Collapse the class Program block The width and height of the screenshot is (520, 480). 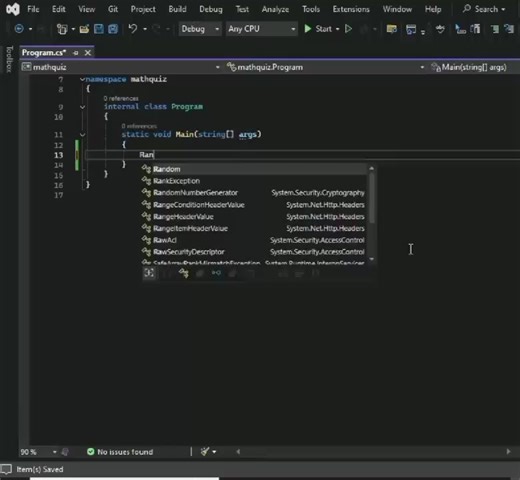pyautogui.click(x=82, y=107)
